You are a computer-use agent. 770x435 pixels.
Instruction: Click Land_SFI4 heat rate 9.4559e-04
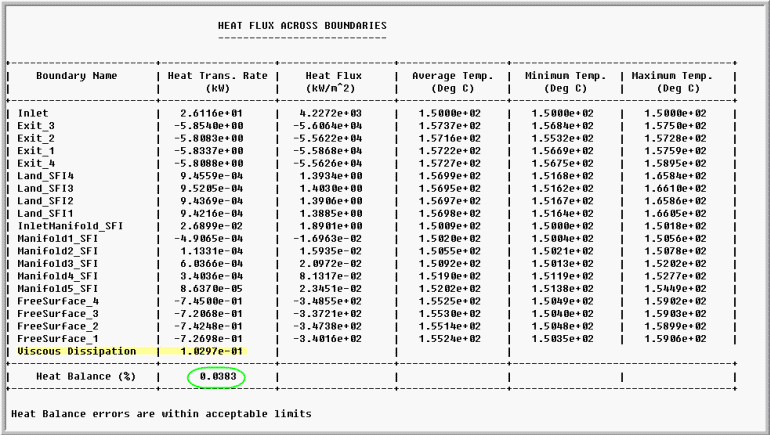211,176
